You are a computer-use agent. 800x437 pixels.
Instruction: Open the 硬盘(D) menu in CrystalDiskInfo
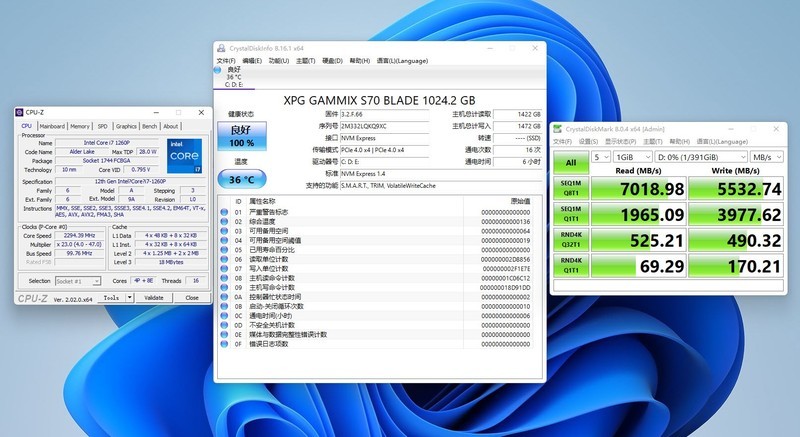point(333,61)
